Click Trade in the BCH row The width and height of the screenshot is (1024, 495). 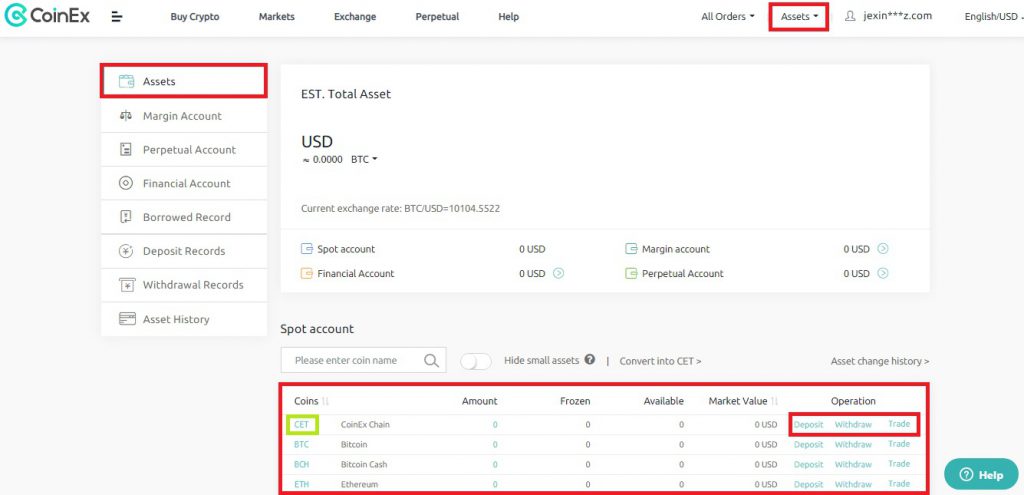click(x=899, y=464)
